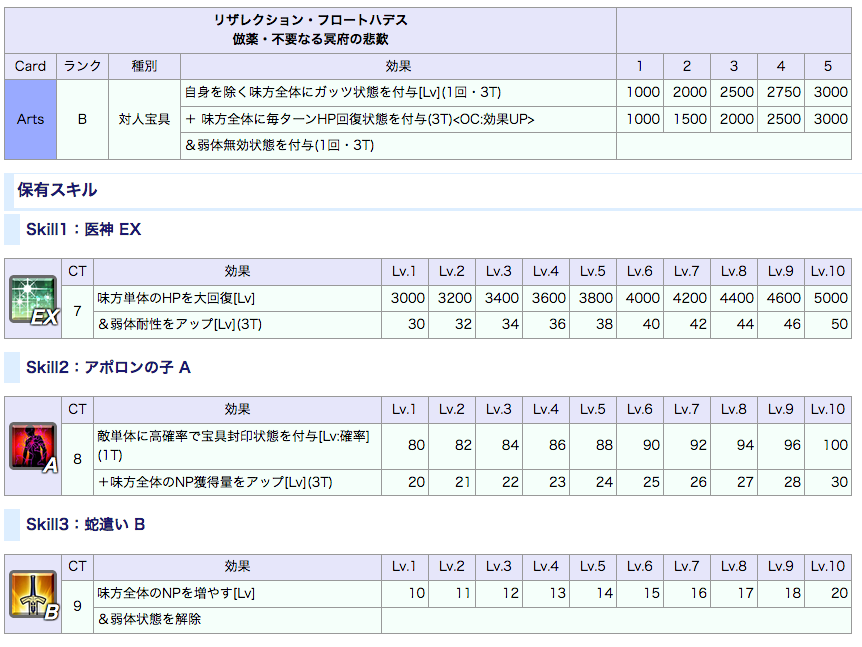Click the 5000 value in the 医神 table
Viewport: 862px width, 647px height.
pos(830,298)
